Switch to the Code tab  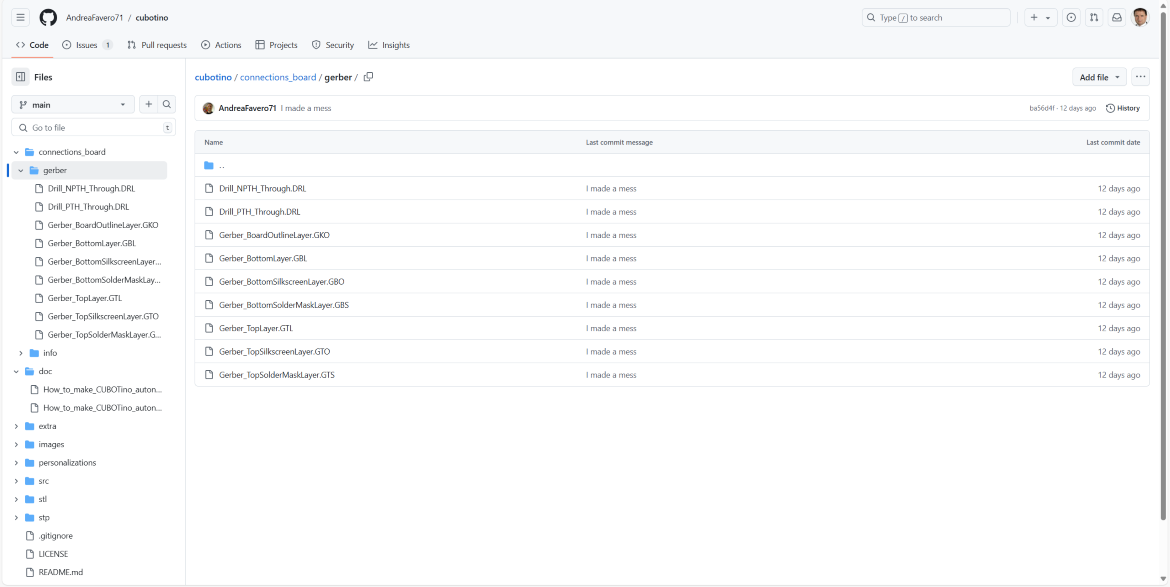pos(32,45)
